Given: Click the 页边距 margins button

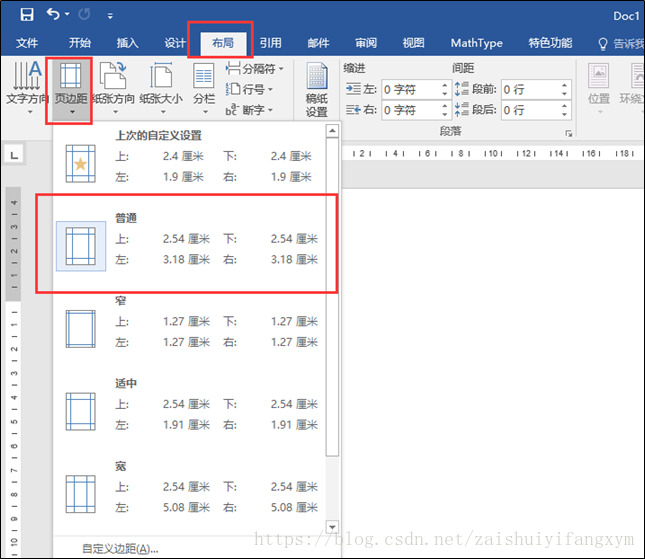Looking at the screenshot, I should [x=71, y=88].
